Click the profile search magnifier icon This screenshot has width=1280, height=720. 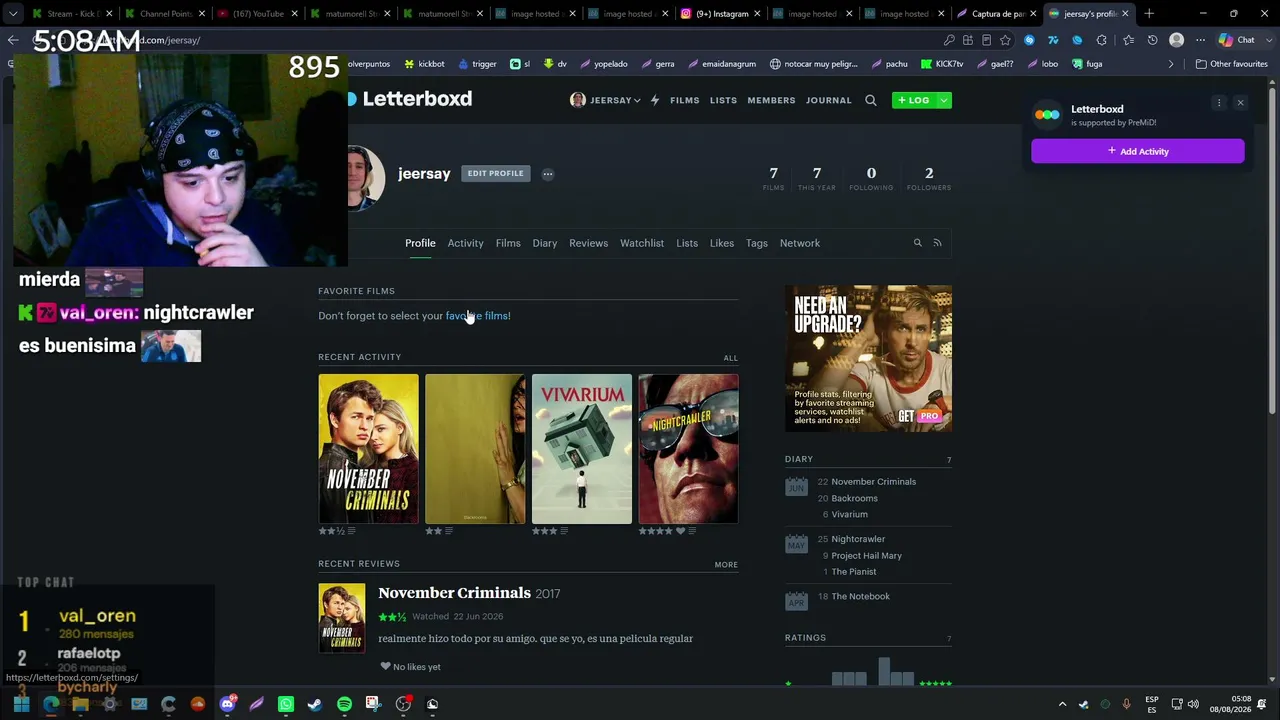(917, 243)
